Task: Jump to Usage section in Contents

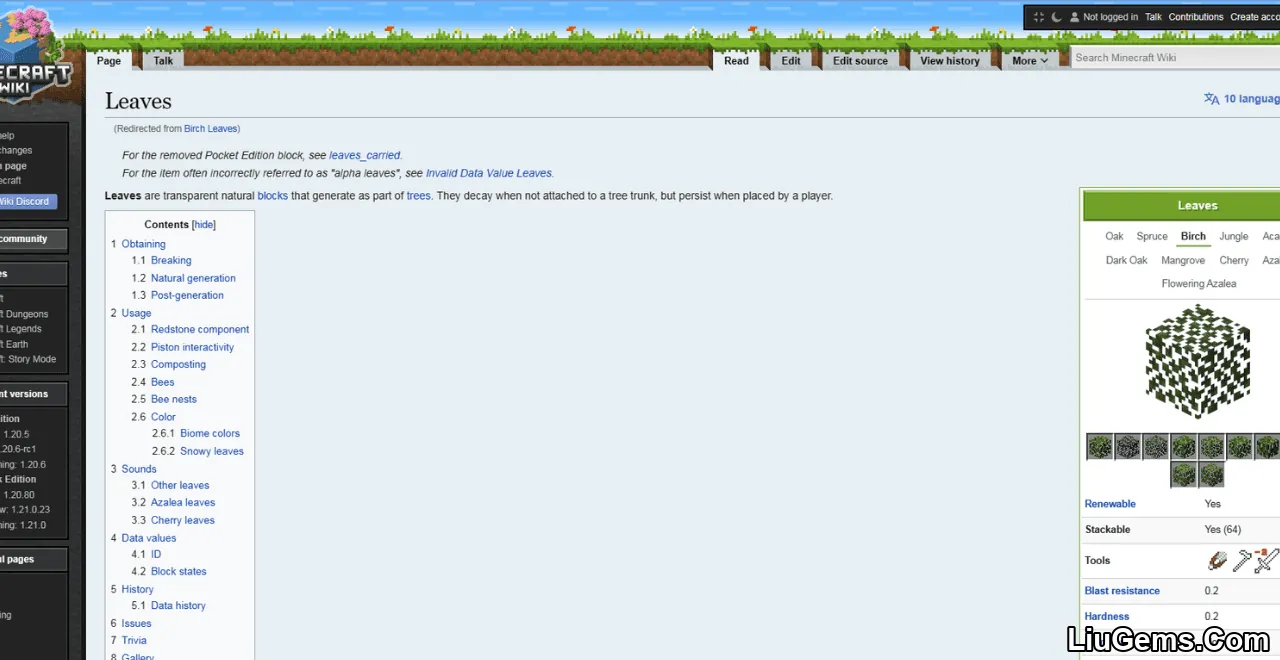Action: [136, 313]
